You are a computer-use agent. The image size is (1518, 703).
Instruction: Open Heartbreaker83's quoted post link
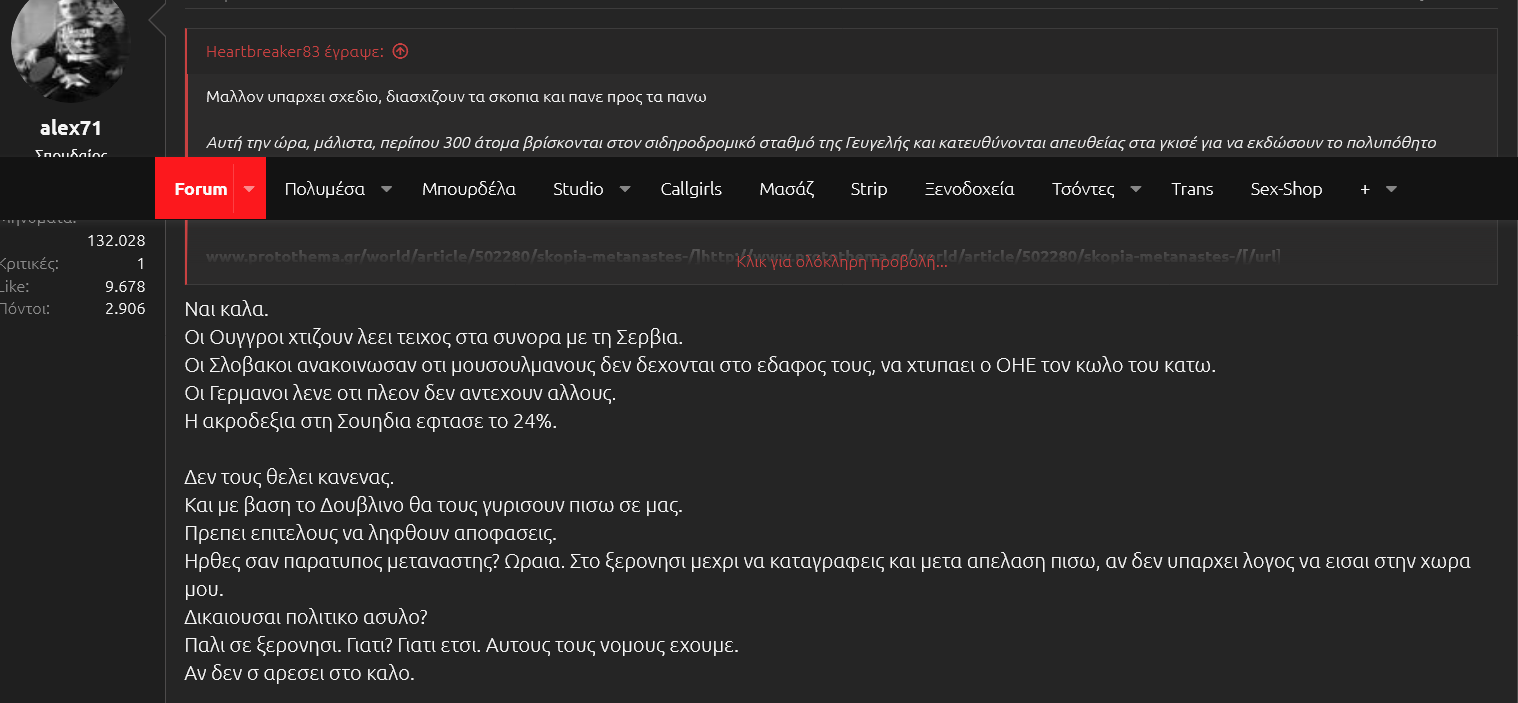click(295, 51)
